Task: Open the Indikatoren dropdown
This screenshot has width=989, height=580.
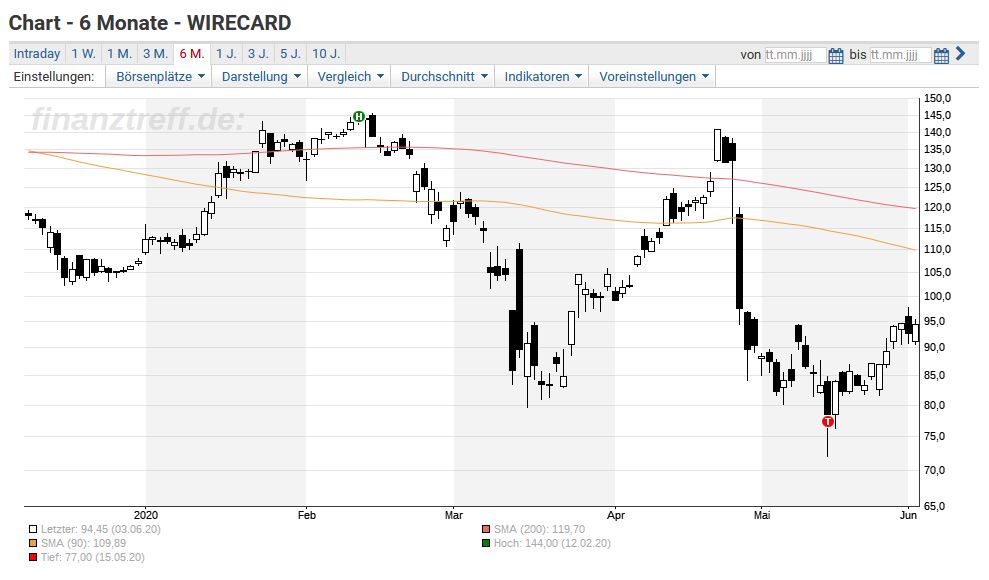Action: point(542,76)
